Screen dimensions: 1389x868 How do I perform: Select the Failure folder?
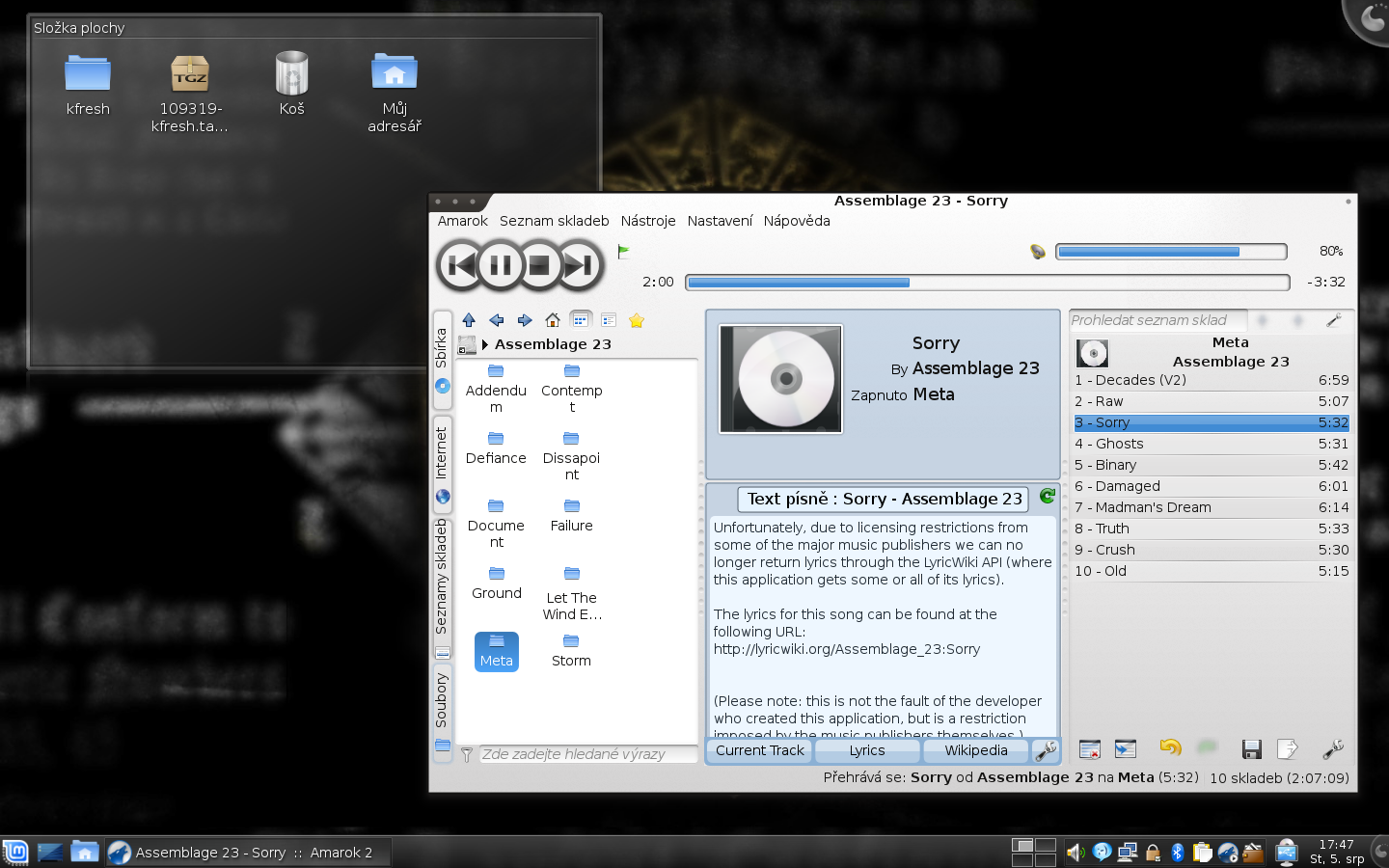(572, 516)
